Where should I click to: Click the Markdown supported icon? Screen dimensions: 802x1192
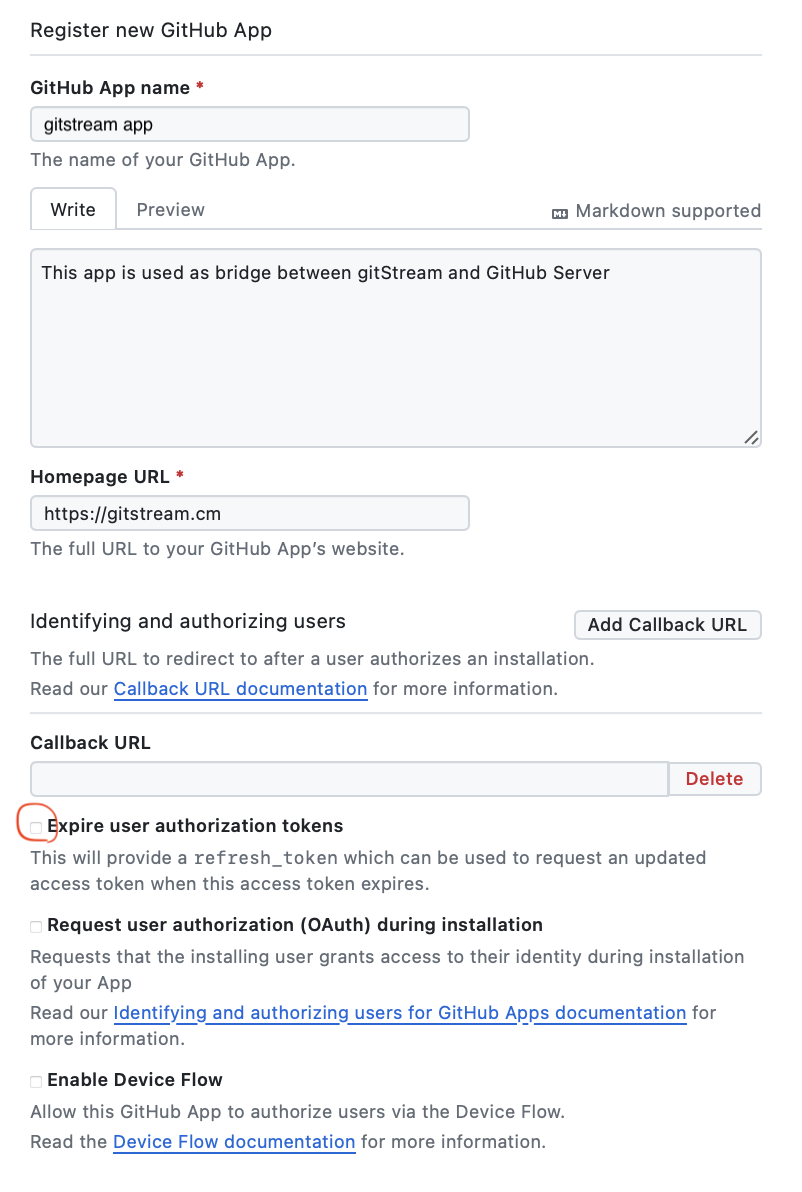coord(560,211)
